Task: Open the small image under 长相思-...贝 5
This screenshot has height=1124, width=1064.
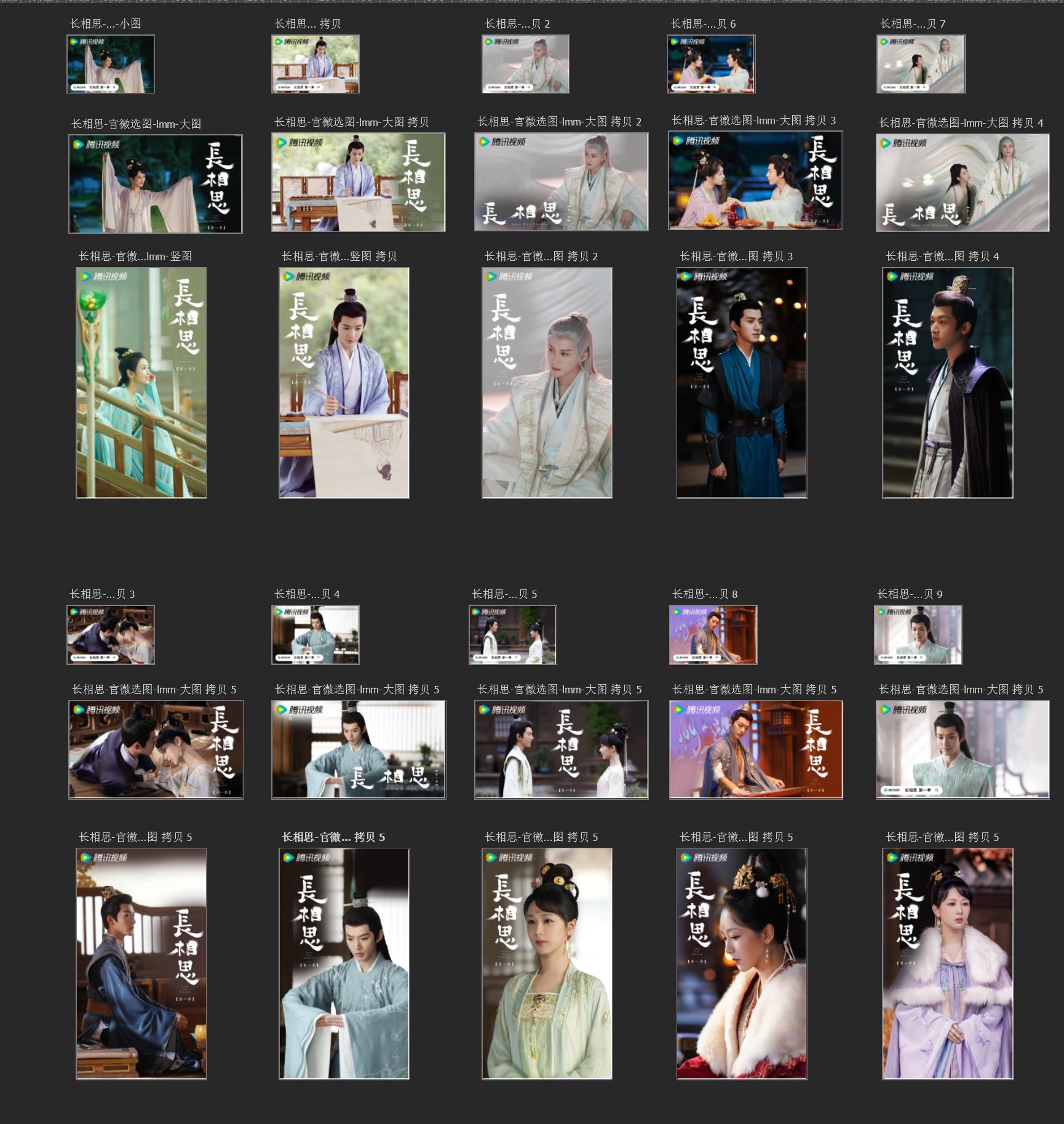Action: point(513,635)
